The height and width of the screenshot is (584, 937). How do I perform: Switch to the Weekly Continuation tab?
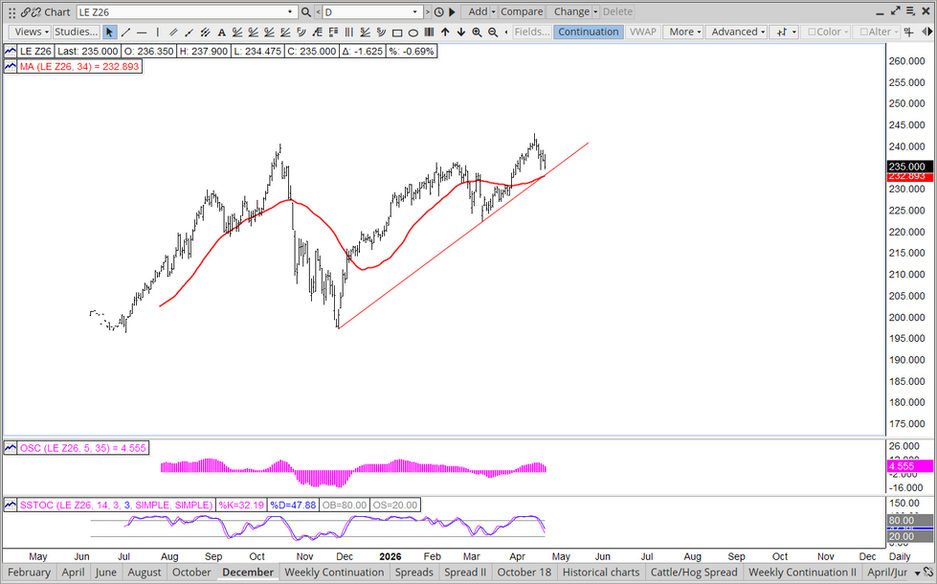(335, 572)
